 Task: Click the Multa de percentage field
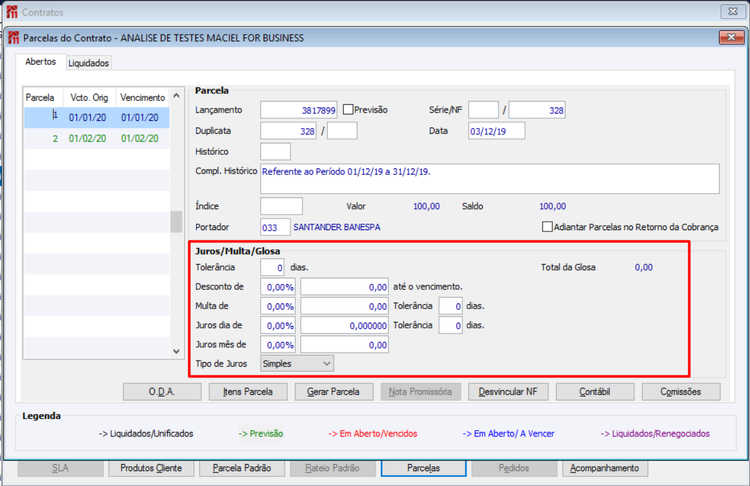[278, 306]
